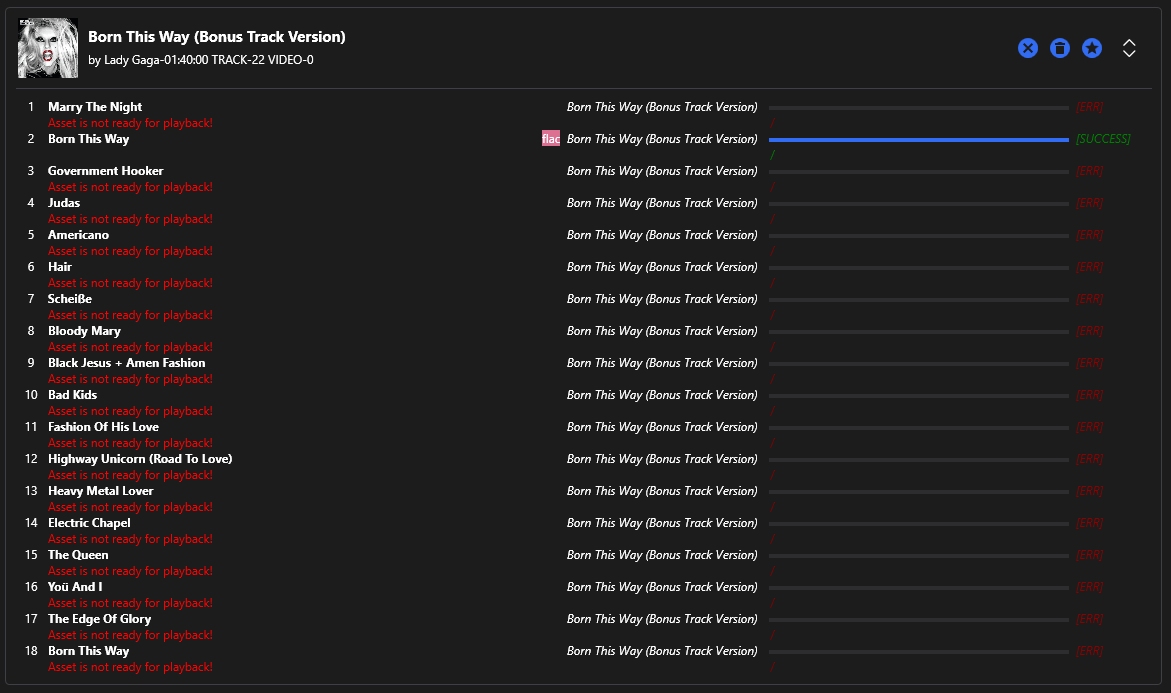Select track 3 Government Hooker
1171x693 pixels.
(x=105, y=171)
